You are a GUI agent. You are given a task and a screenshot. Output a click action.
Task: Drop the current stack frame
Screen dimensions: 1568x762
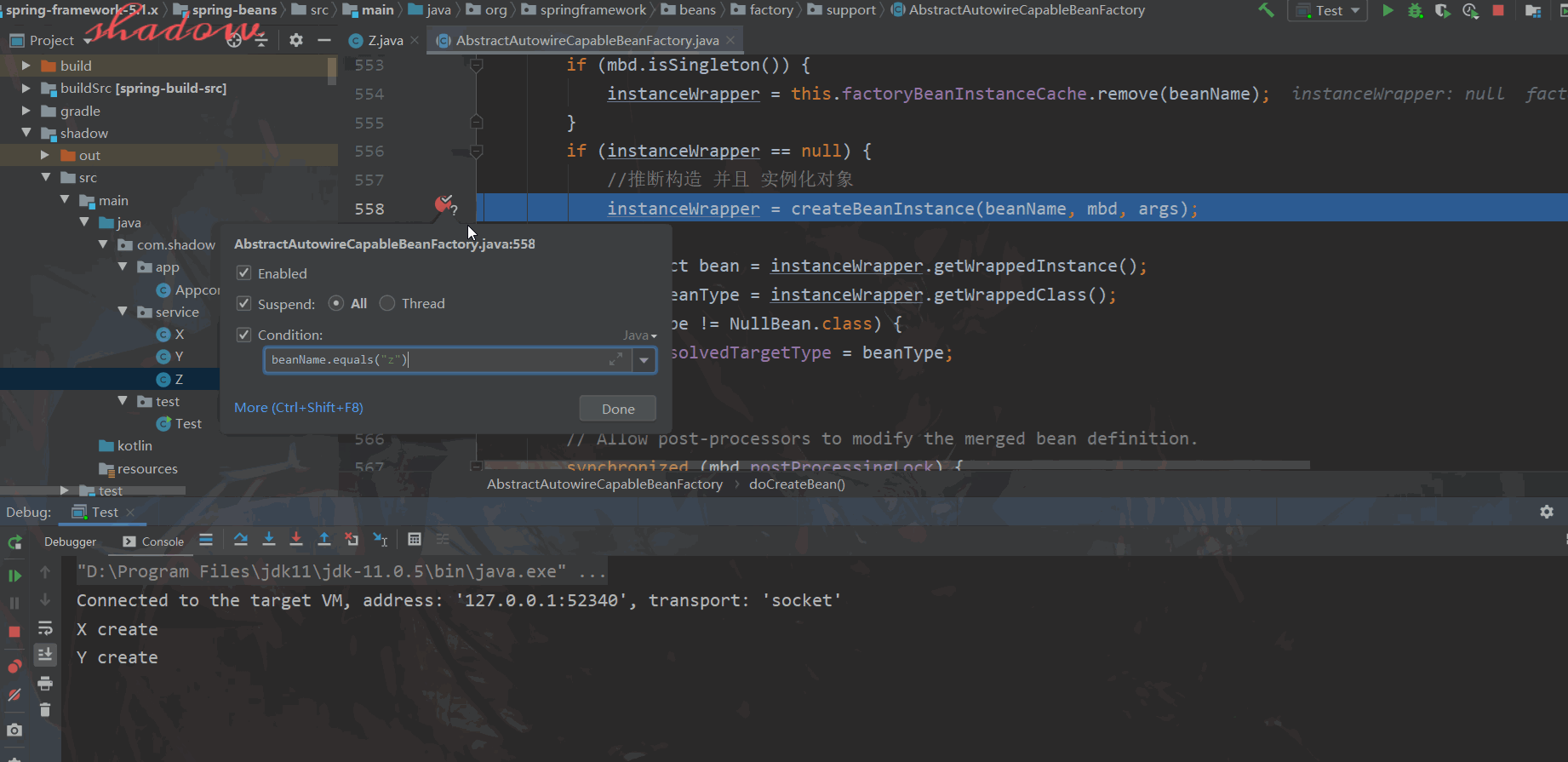click(x=352, y=539)
